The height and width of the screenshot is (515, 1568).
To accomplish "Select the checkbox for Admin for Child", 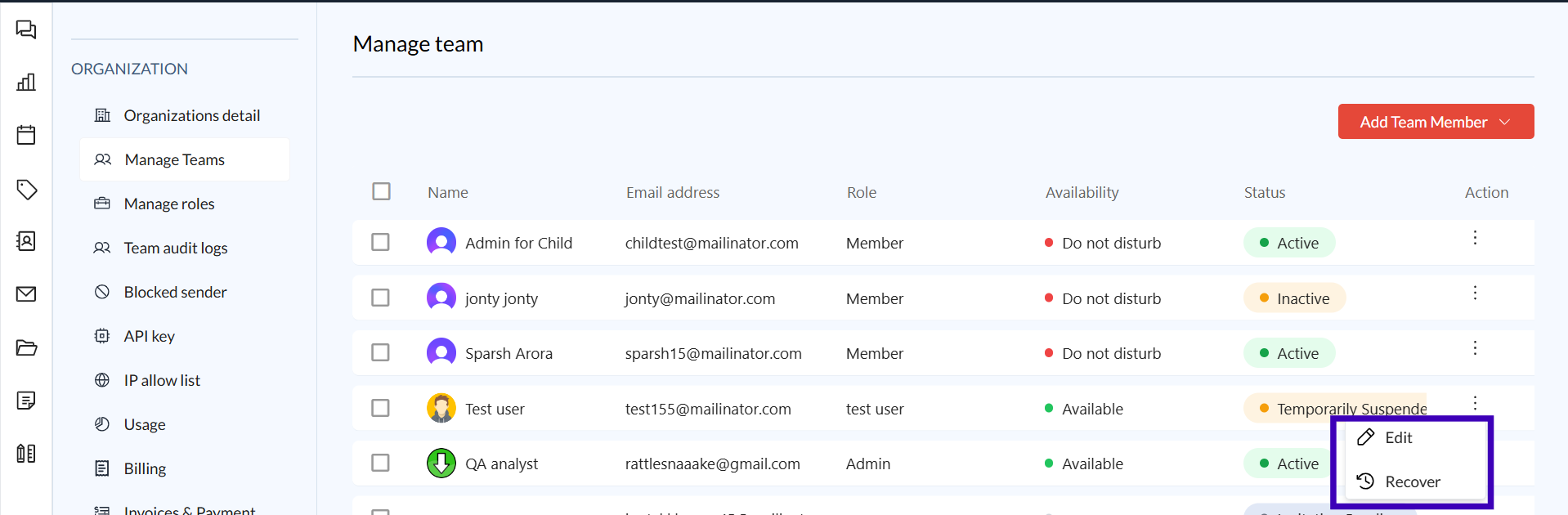I will point(380,242).
